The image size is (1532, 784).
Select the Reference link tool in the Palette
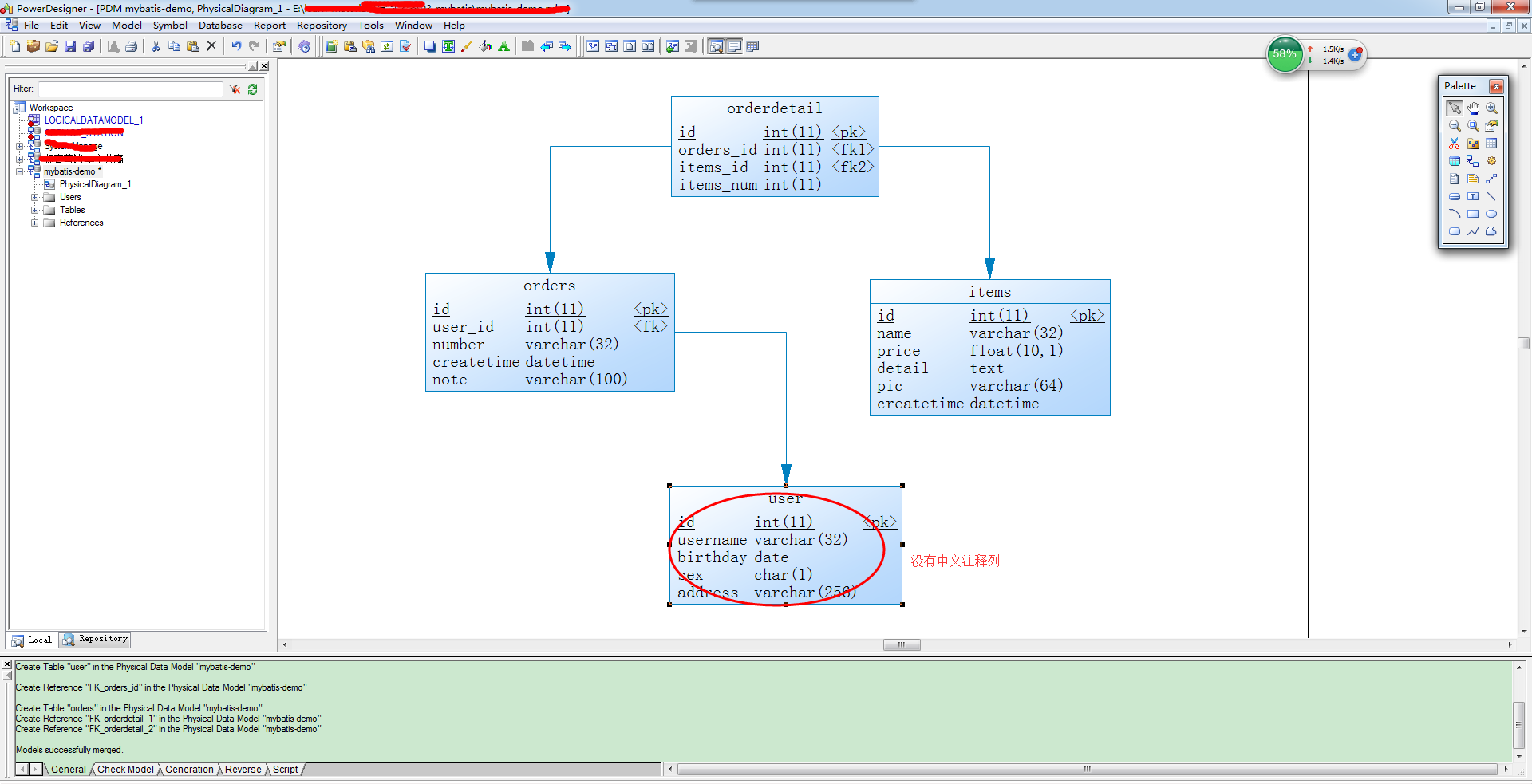coord(1473,161)
